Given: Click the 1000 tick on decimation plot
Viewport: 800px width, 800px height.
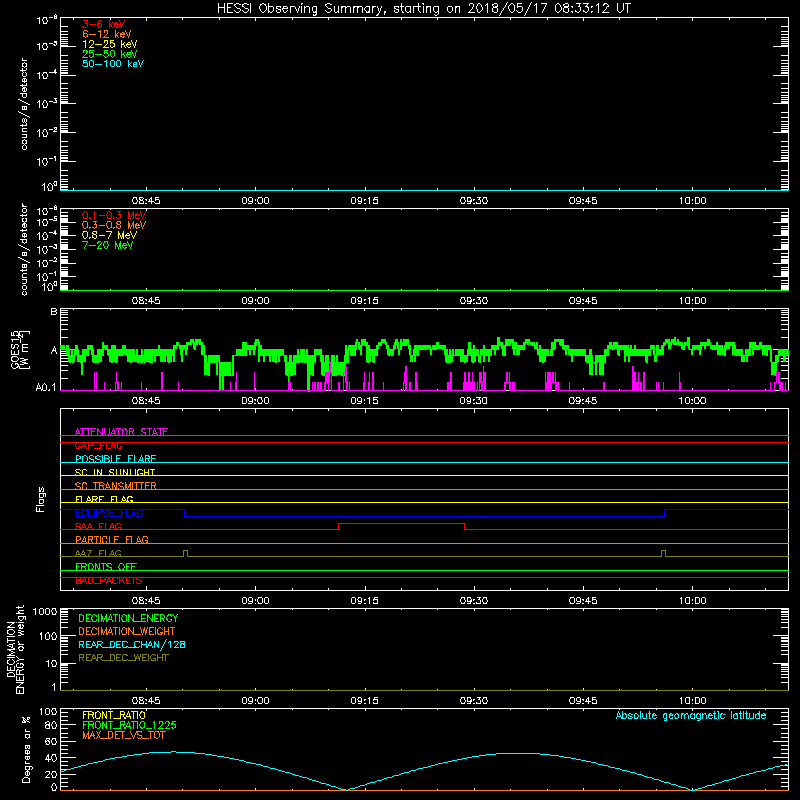Looking at the screenshot, I should tap(45, 612).
